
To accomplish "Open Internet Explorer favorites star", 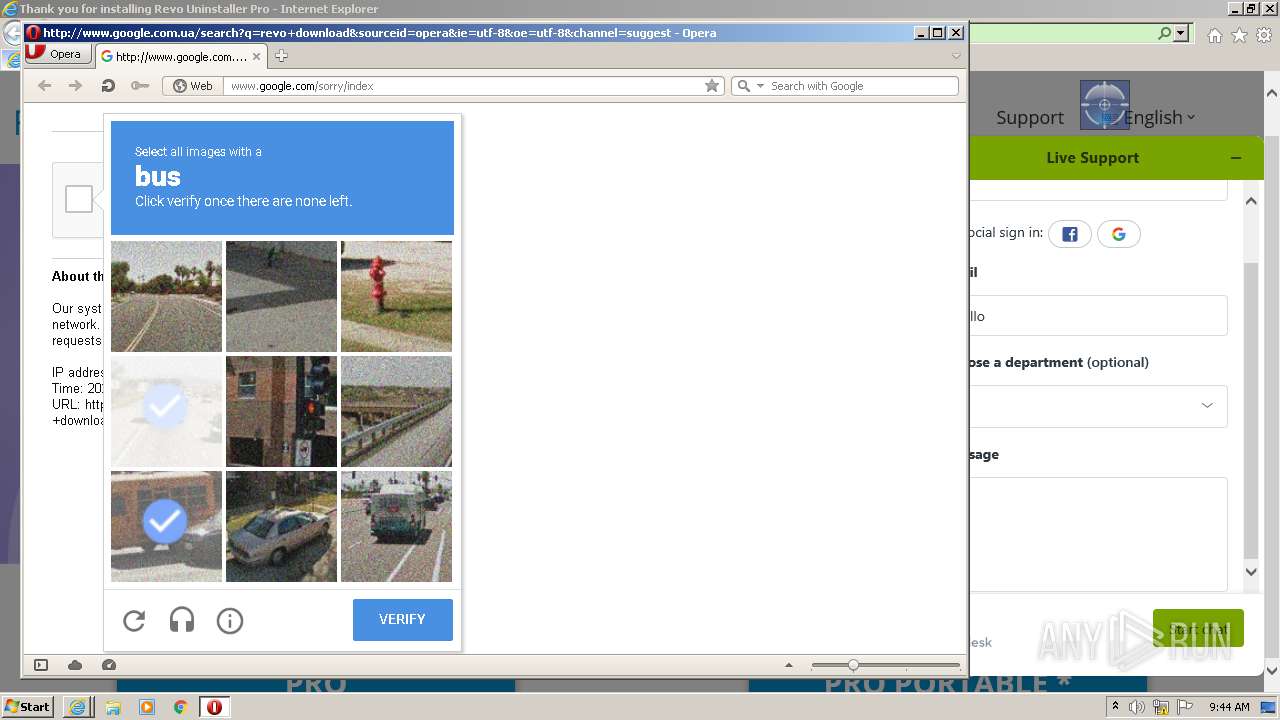I will (1239, 36).
